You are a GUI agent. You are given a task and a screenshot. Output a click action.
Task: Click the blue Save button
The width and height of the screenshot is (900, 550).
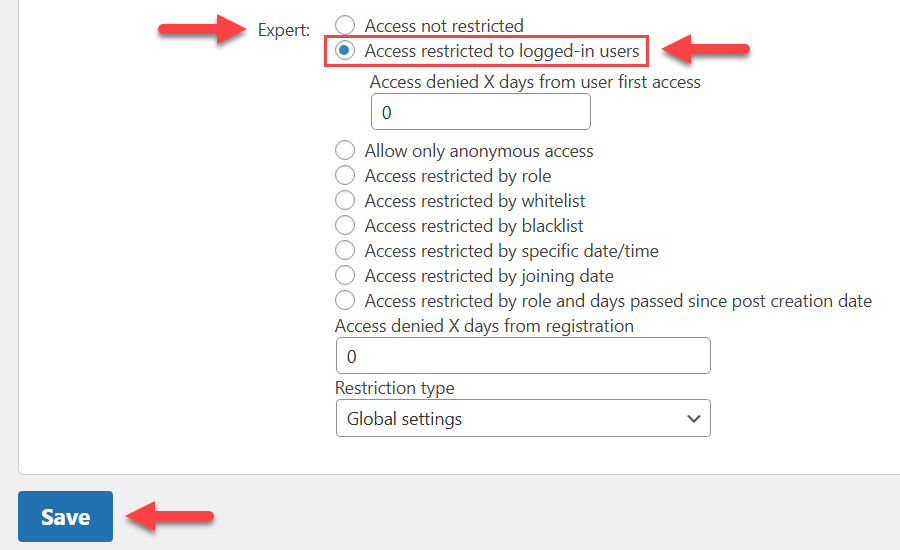click(65, 517)
